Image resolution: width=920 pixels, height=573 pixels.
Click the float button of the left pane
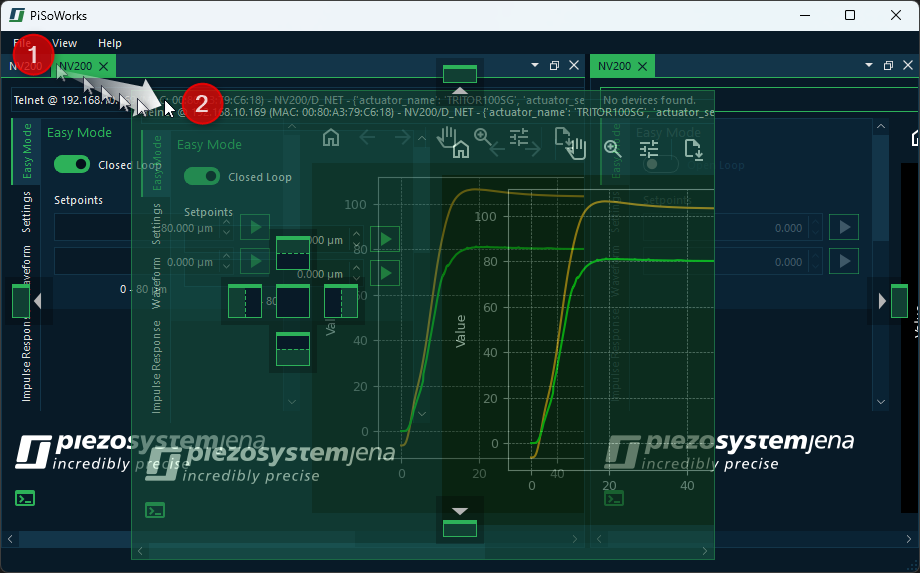pyautogui.click(x=554, y=66)
